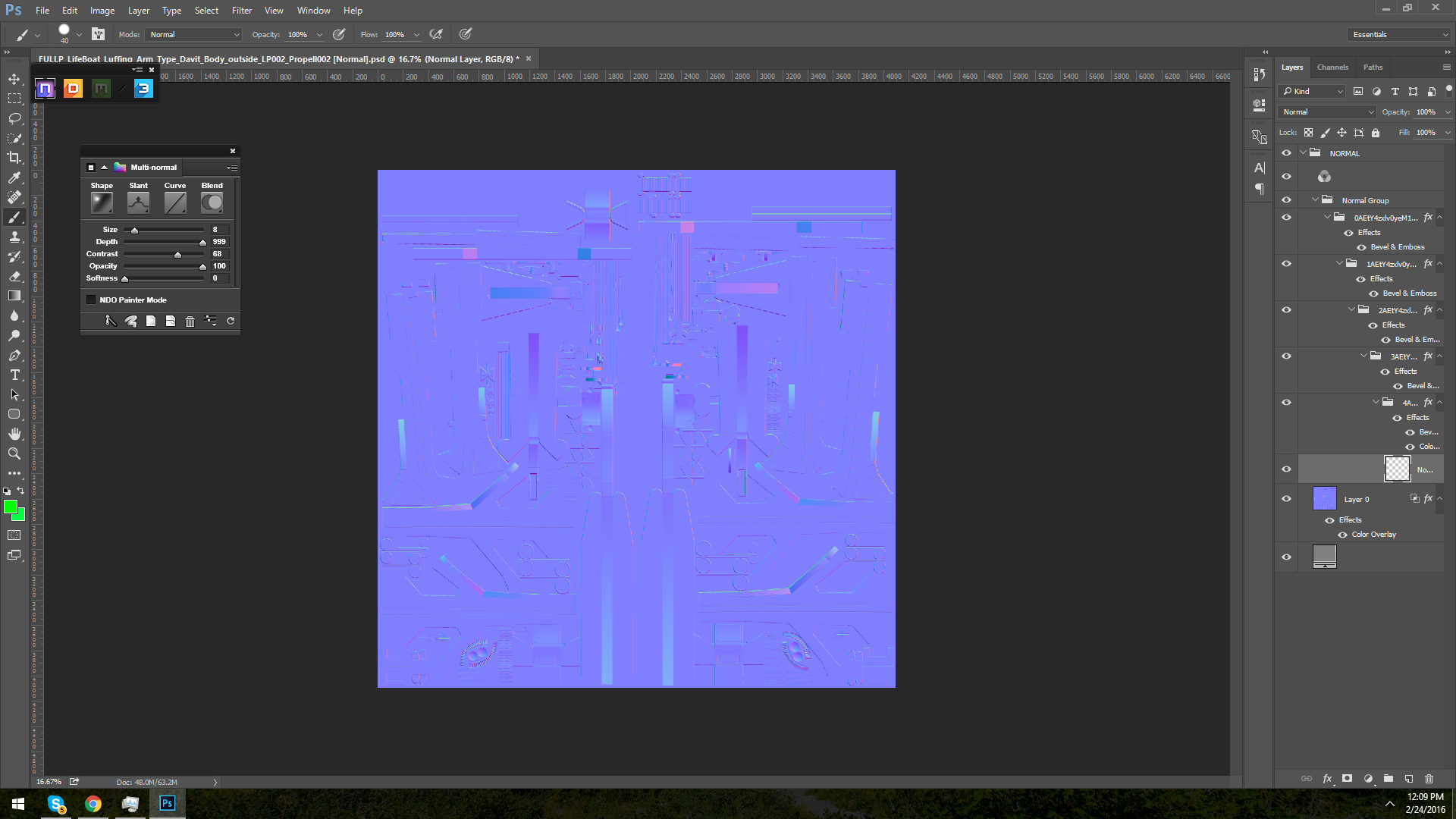Switch to the Channels tab

point(1332,67)
